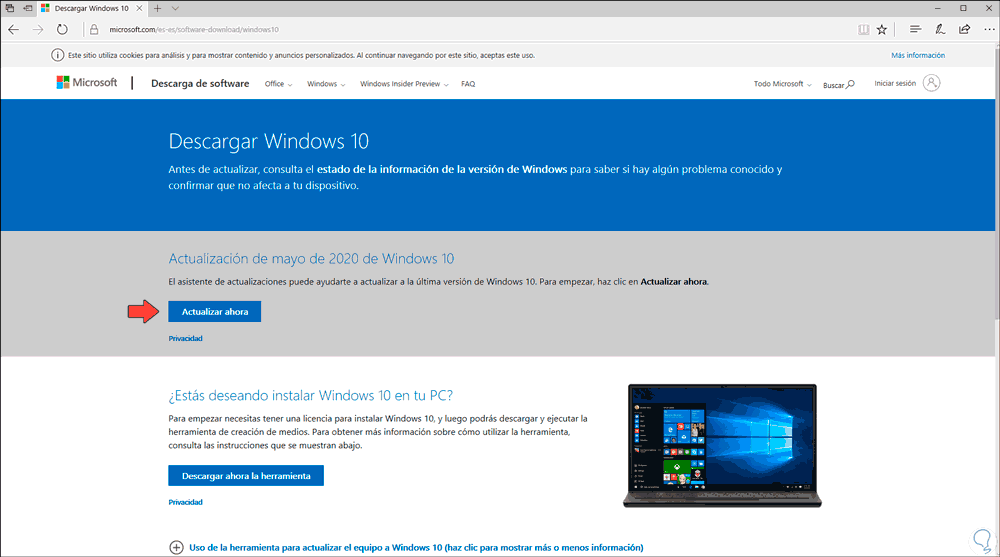
Task: Expand Windows Insider Preview menu
Action: [x=404, y=84]
